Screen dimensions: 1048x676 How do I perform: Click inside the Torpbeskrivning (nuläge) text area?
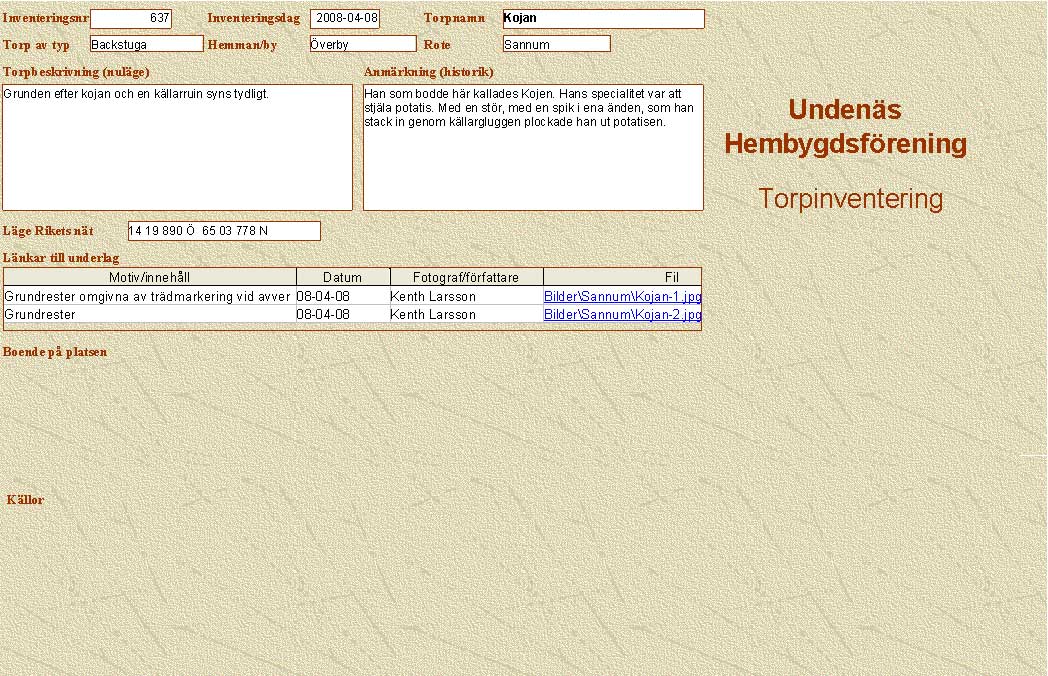tap(177, 147)
